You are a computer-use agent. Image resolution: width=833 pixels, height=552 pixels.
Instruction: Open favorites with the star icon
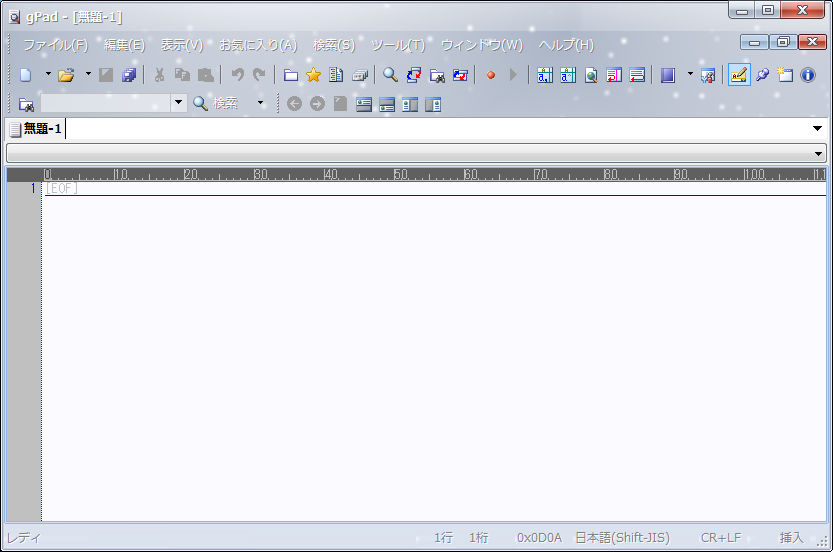click(313, 75)
